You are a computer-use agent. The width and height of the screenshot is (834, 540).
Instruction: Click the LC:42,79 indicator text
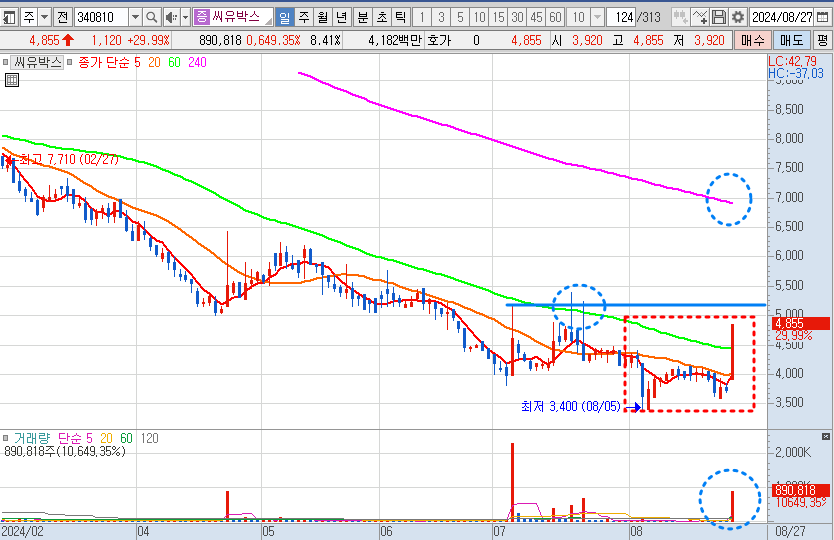[792, 61]
